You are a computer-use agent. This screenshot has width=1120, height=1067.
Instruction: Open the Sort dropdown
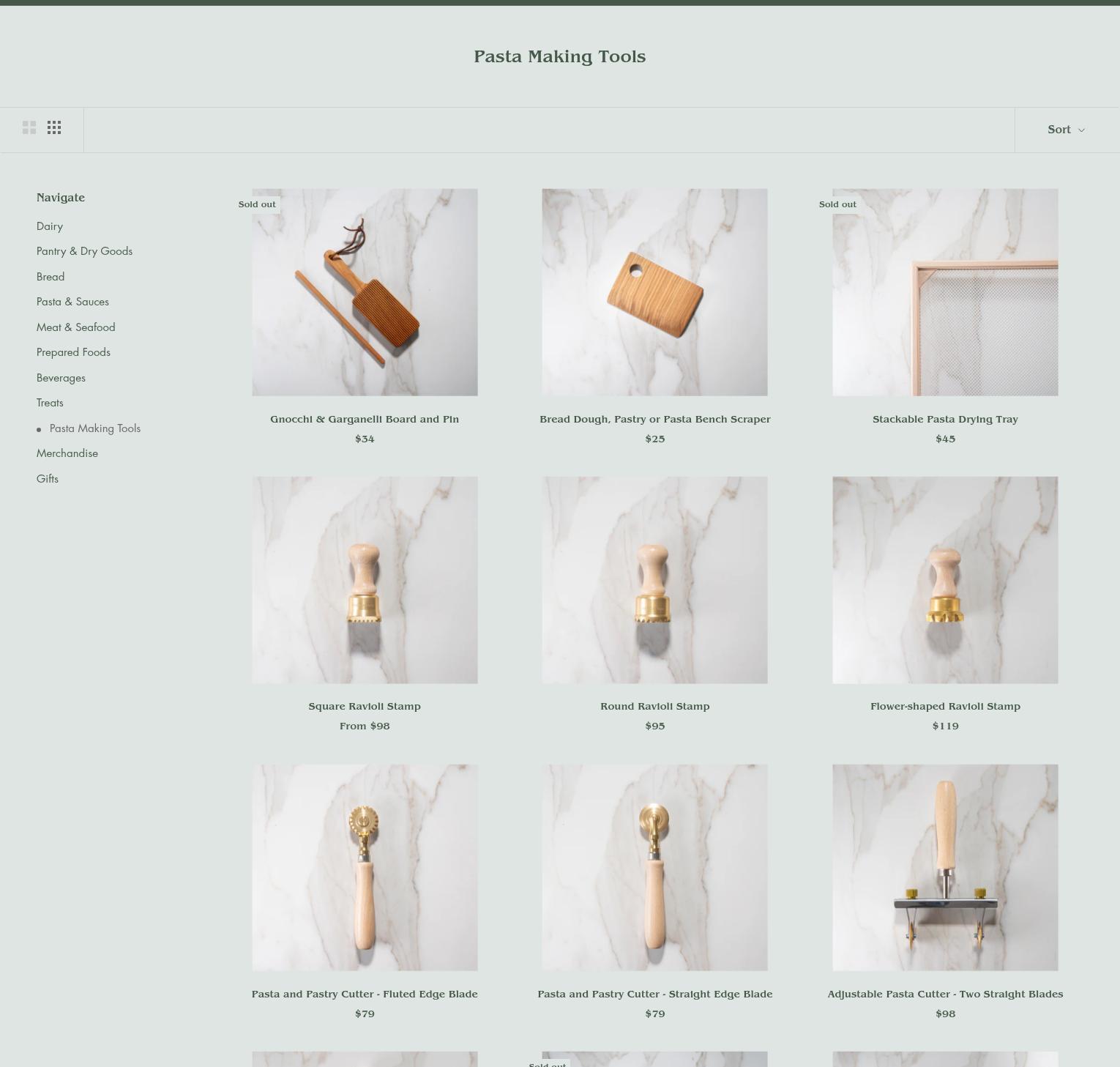click(x=1066, y=130)
